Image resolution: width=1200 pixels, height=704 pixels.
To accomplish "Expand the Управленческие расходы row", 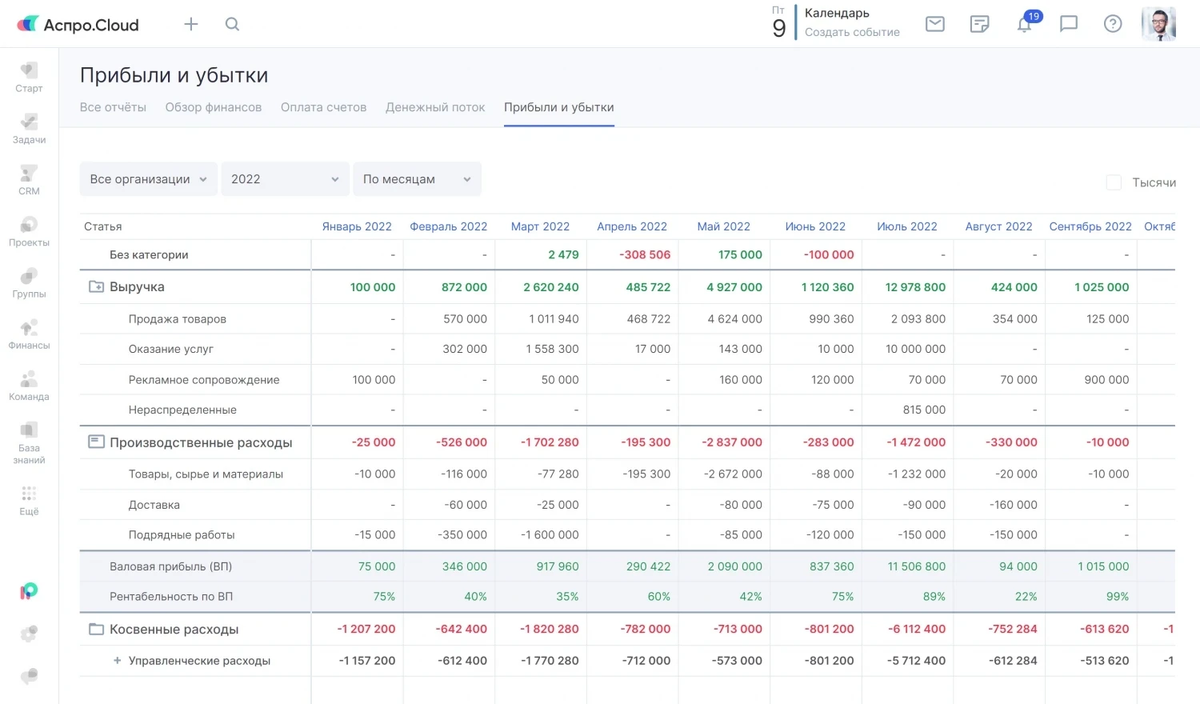I will (117, 661).
